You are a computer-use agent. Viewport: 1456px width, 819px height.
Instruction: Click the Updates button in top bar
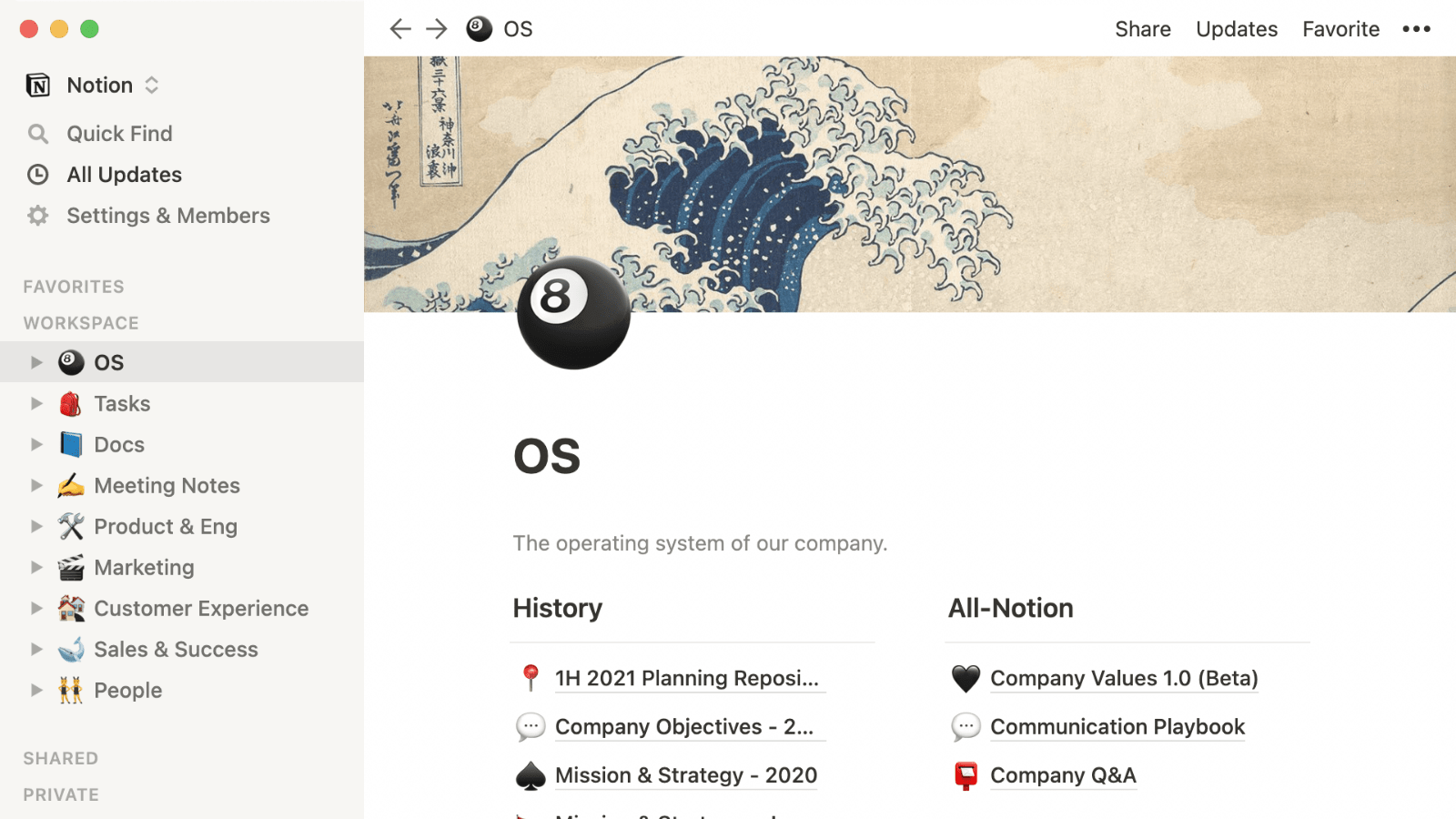point(1237,29)
